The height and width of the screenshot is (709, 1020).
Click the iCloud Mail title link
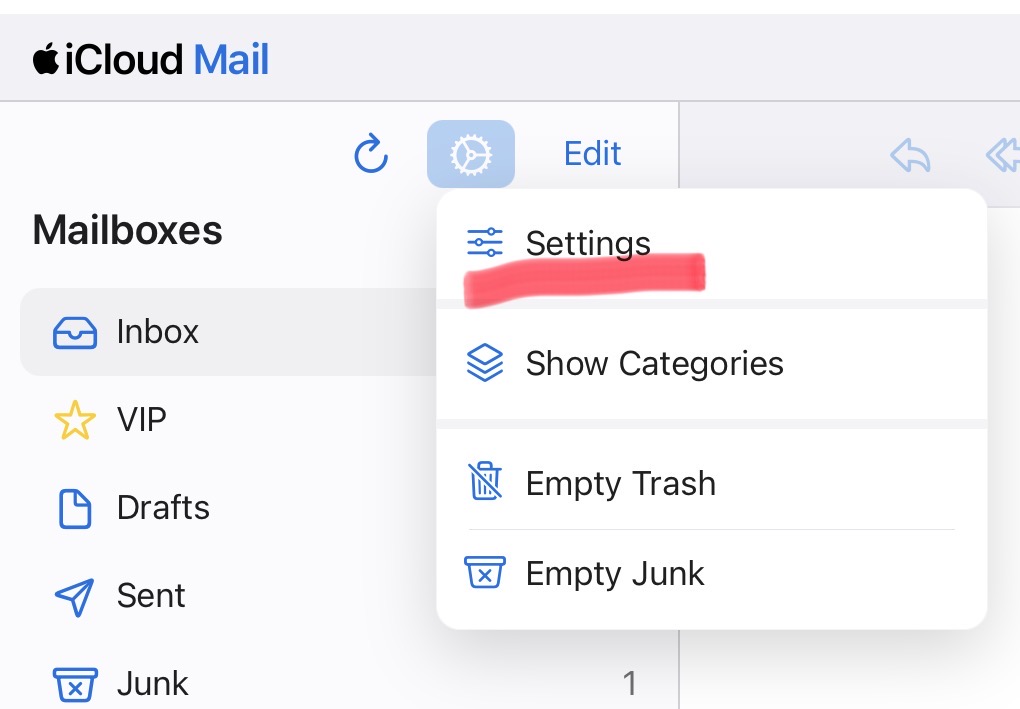(151, 59)
